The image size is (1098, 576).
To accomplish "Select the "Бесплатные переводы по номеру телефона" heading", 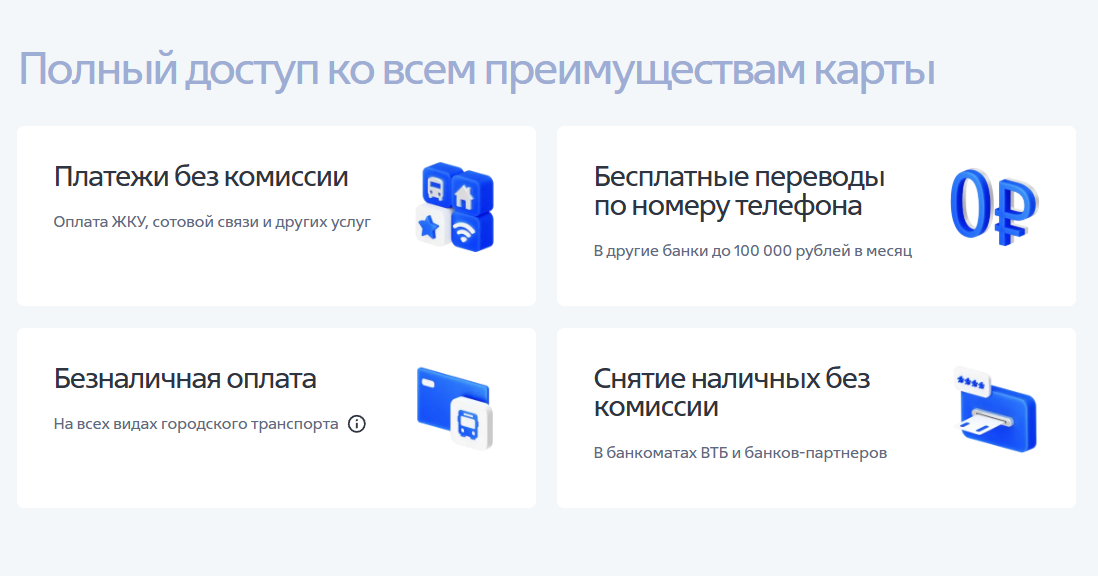I will click(x=739, y=192).
